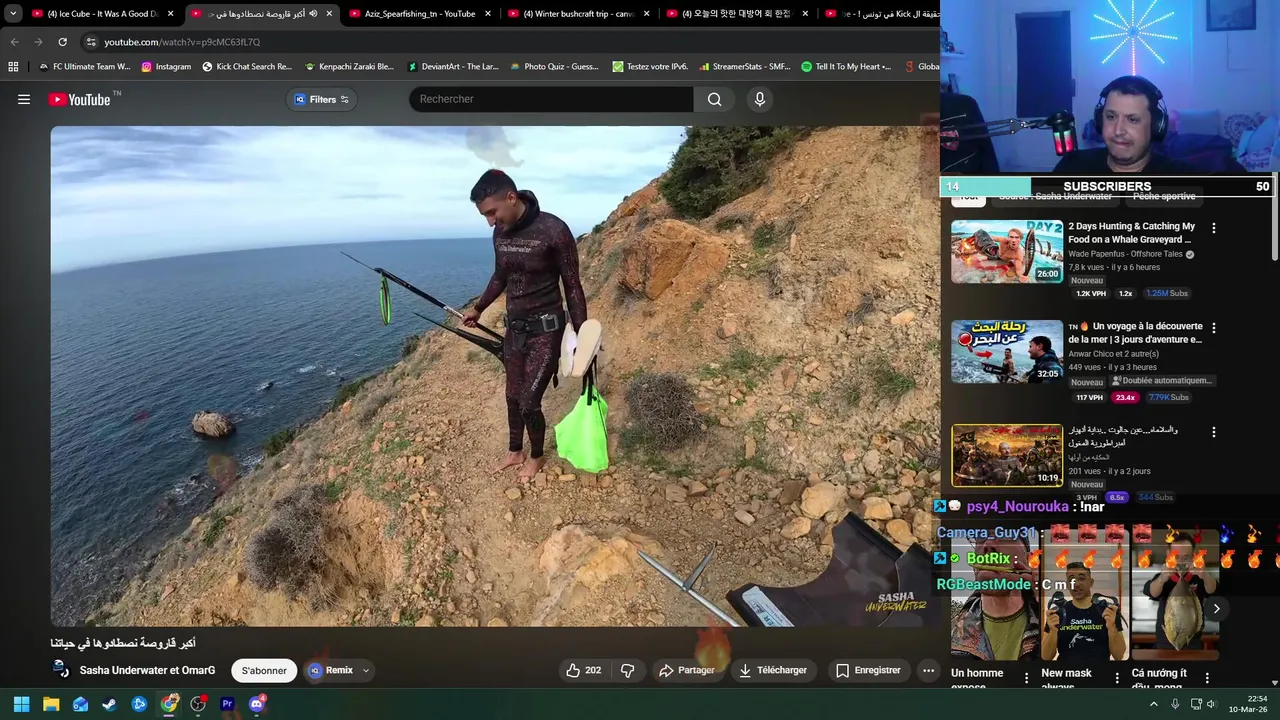Viewport: 1280px width, 720px height.
Task: Close the Ice Cube tab
Action: coord(171,14)
